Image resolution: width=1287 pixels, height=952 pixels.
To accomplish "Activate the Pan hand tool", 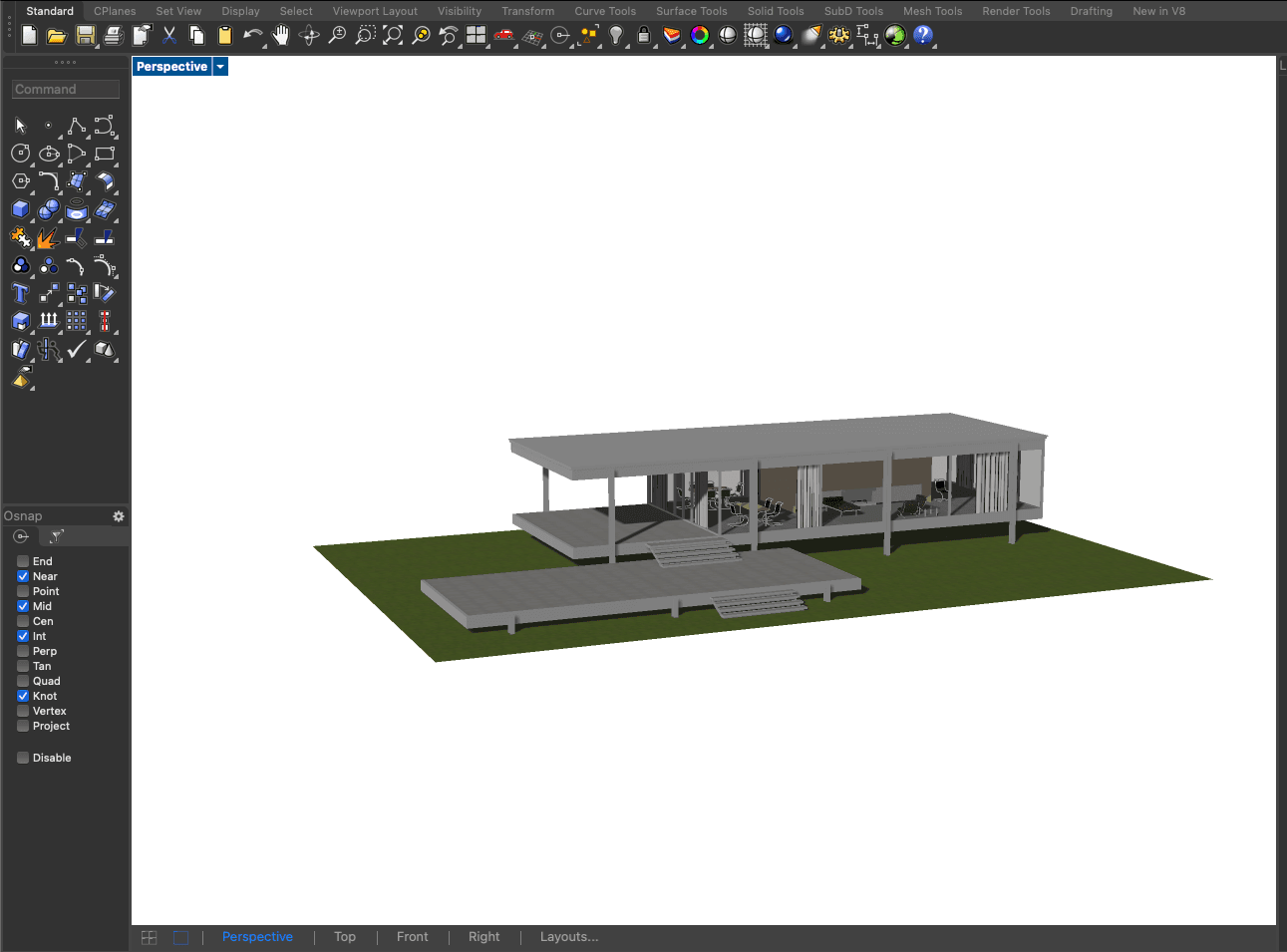I will pos(281,36).
